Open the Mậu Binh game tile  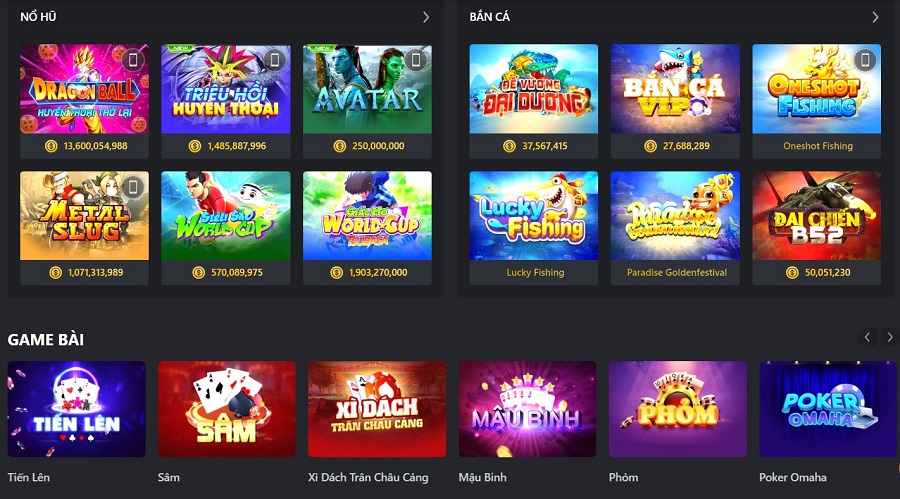pos(527,409)
